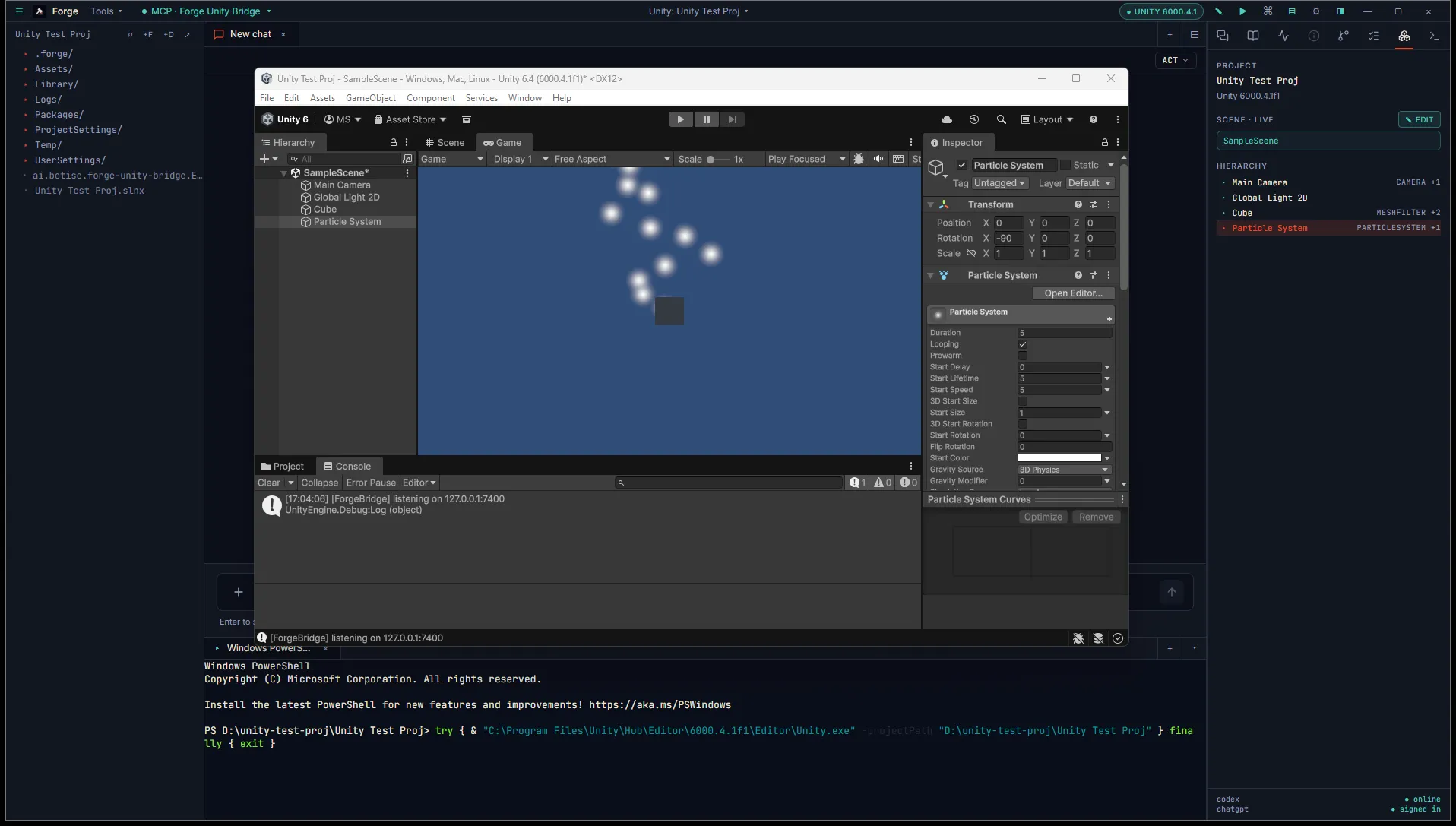Viewport: 1456px width, 826px height.
Task: Collapse the Transform component foldout
Action: (x=930, y=204)
